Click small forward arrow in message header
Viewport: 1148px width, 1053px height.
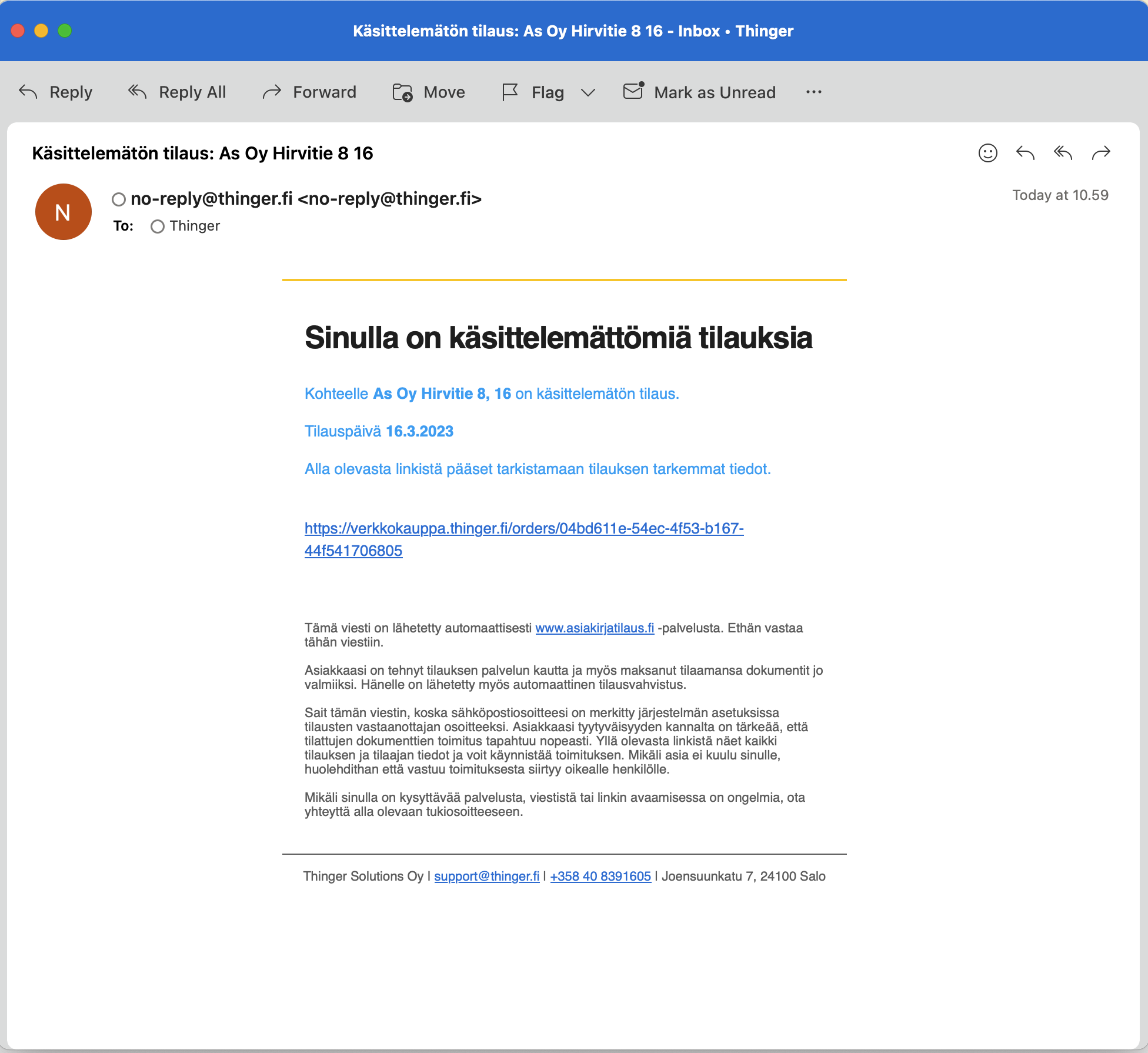tap(1100, 153)
